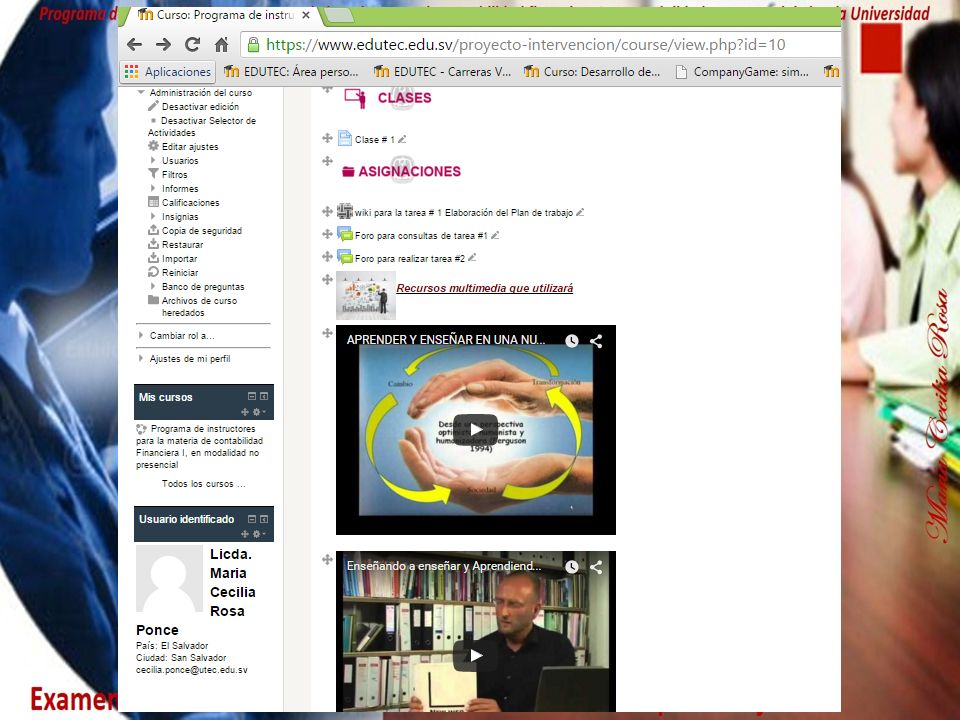Click move handle beside wiki activity
The width and height of the screenshot is (960, 720).
point(328,212)
